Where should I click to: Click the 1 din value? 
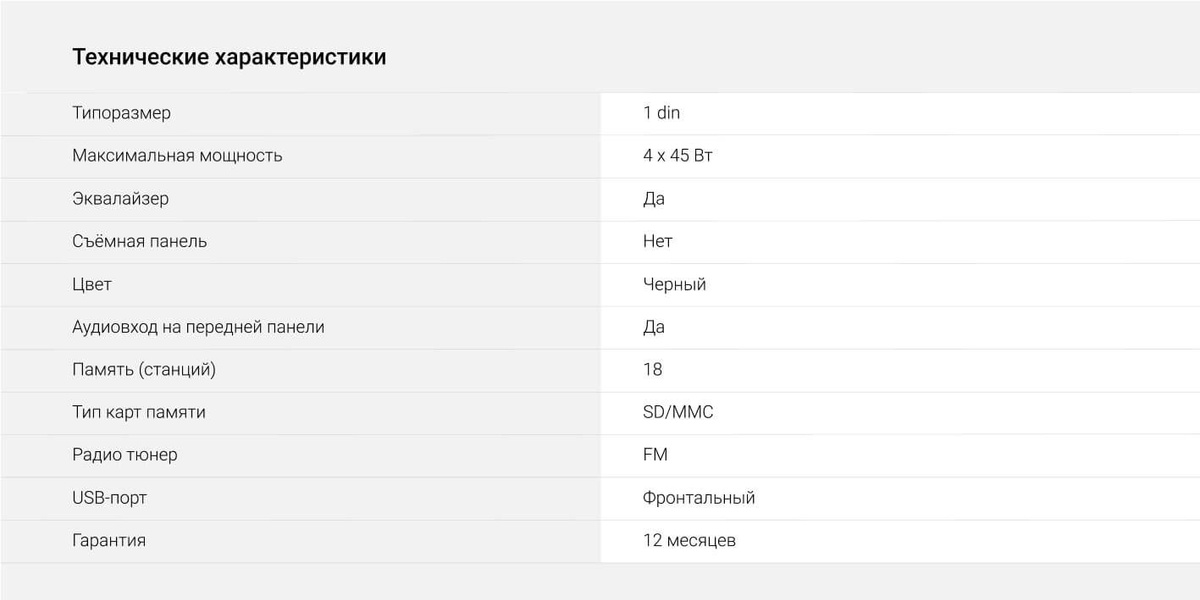click(661, 113)
